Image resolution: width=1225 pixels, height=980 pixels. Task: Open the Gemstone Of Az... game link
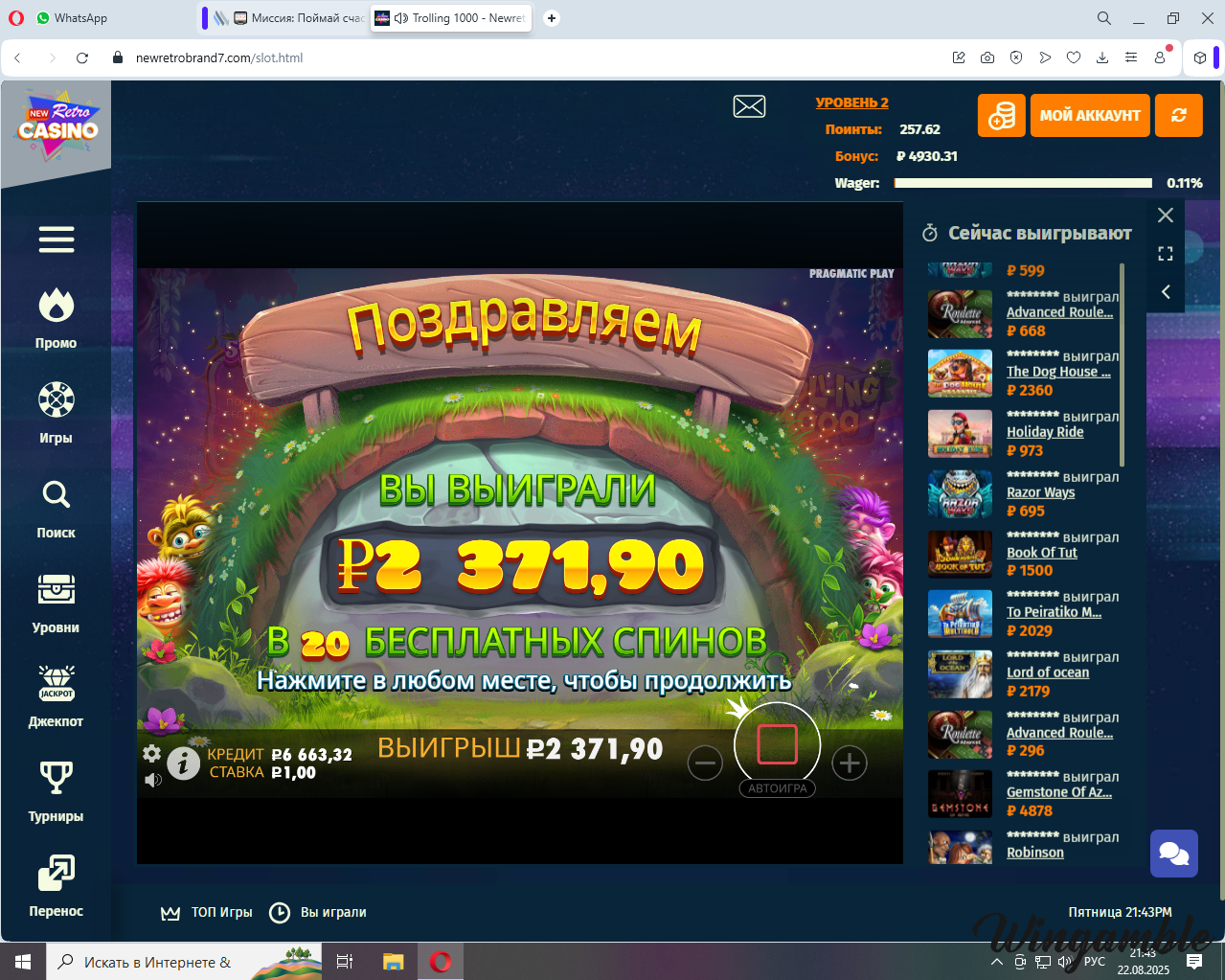(x=1058, y=792)
